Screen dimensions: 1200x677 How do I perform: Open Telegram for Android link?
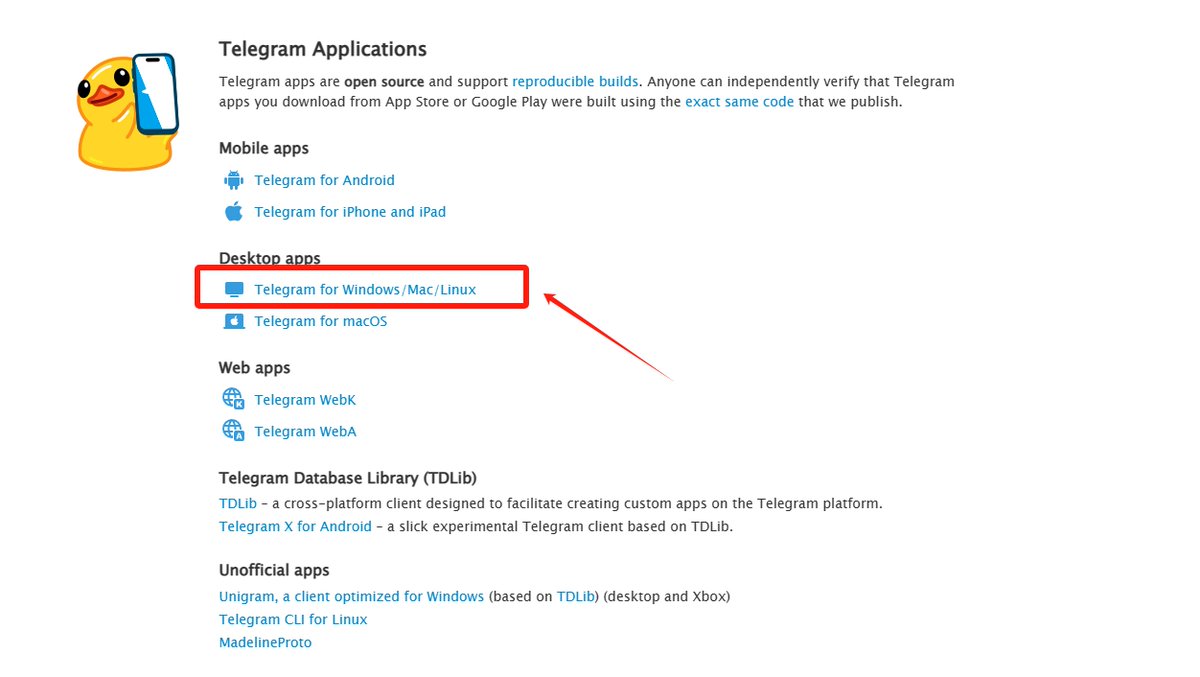(x=324, y=180)
